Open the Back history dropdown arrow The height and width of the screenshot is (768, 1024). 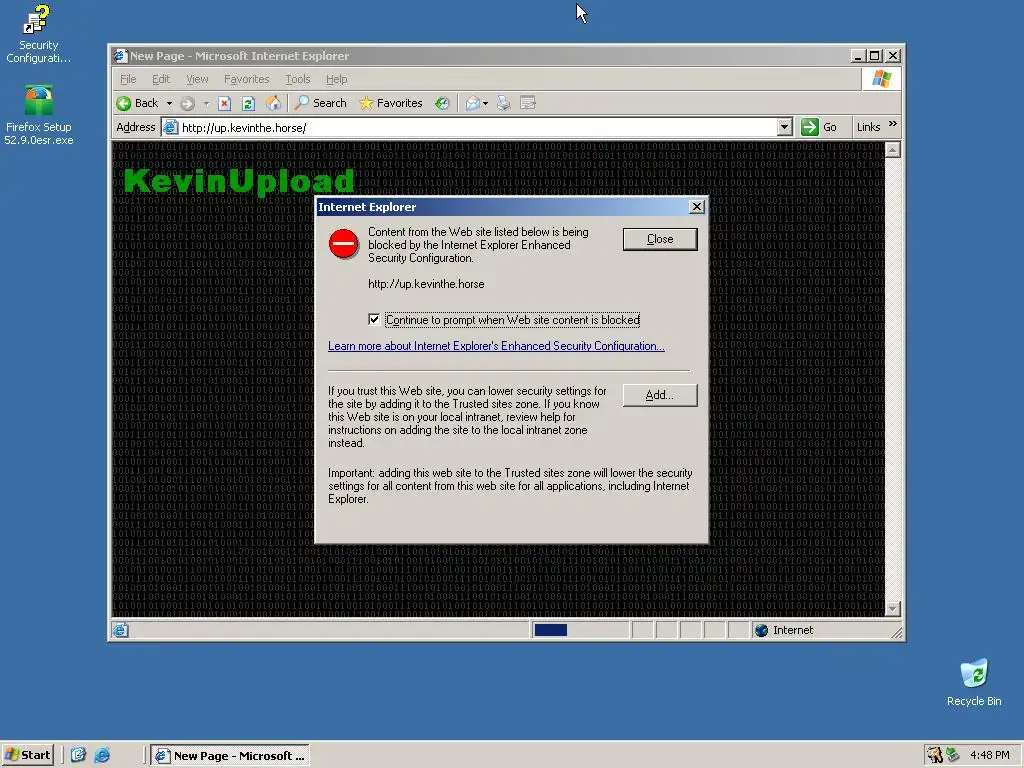coord(169,103)
